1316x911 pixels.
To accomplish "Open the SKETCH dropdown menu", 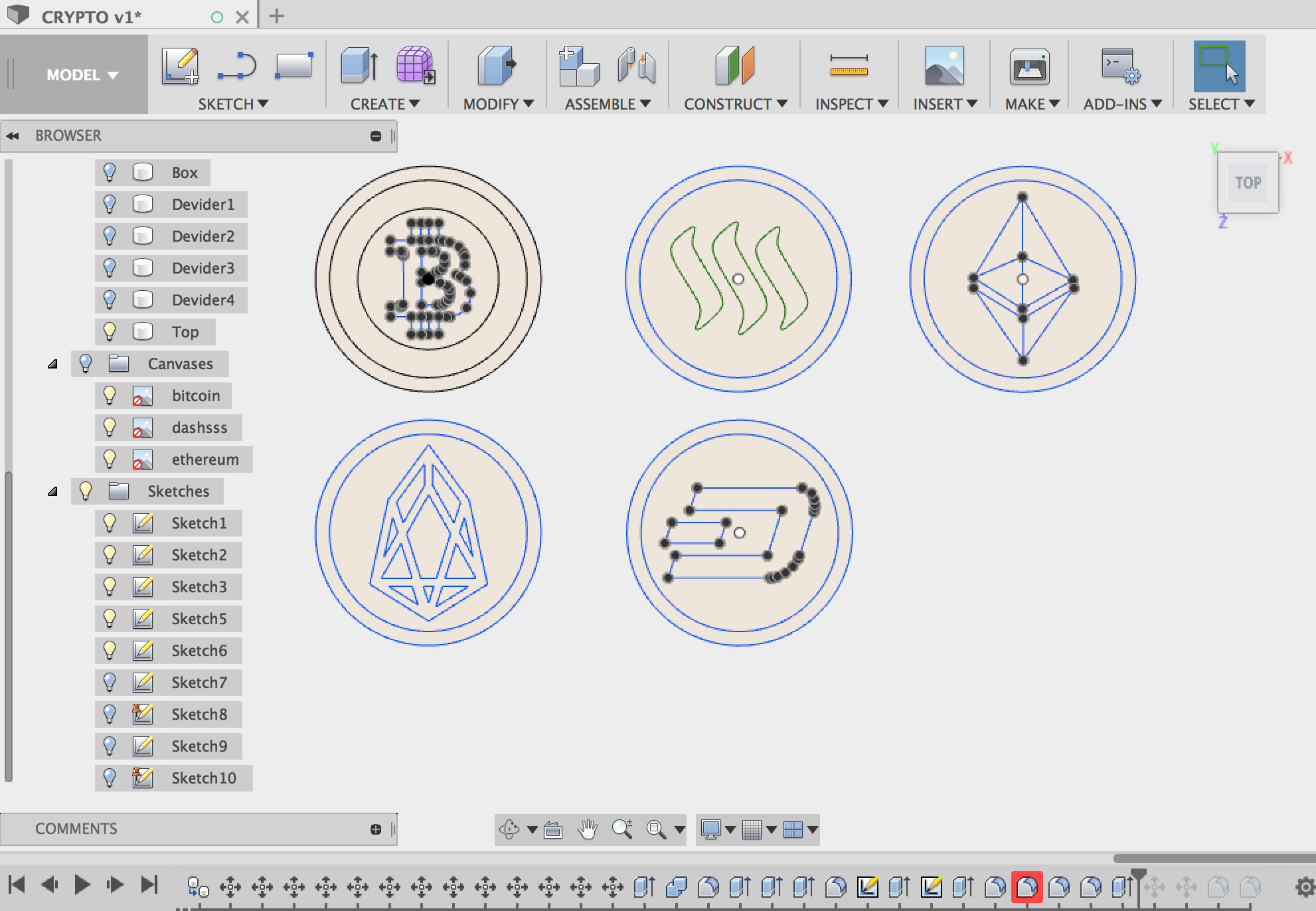I will click(233, 104).
